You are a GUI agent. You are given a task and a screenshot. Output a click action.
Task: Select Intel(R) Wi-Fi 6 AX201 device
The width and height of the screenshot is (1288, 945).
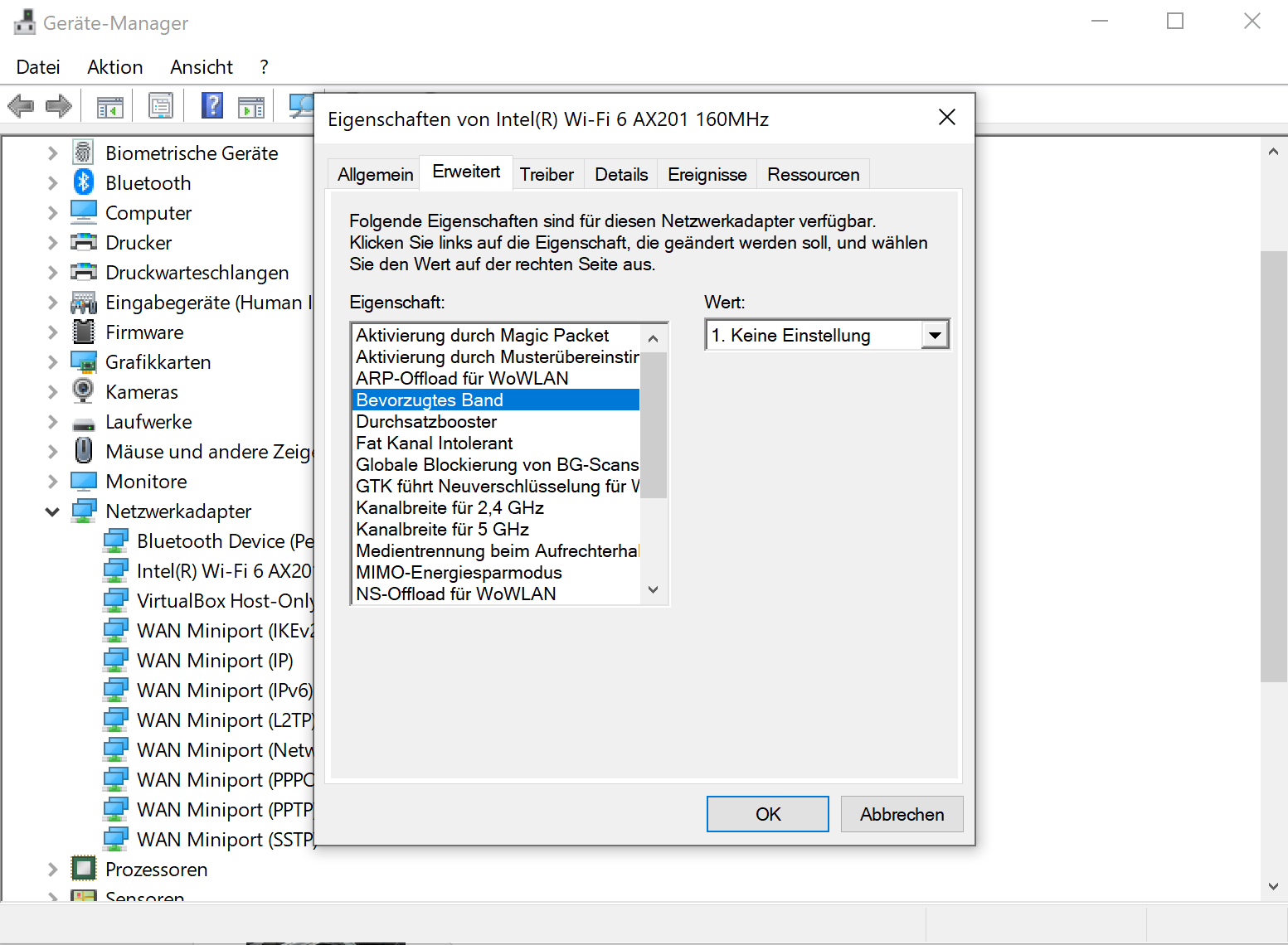click(x=224, y=571)
